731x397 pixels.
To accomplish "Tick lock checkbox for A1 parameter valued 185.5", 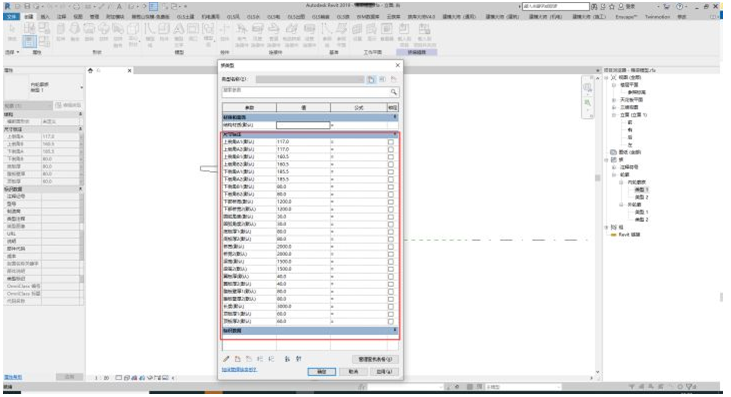I will [x=391, y=171].
